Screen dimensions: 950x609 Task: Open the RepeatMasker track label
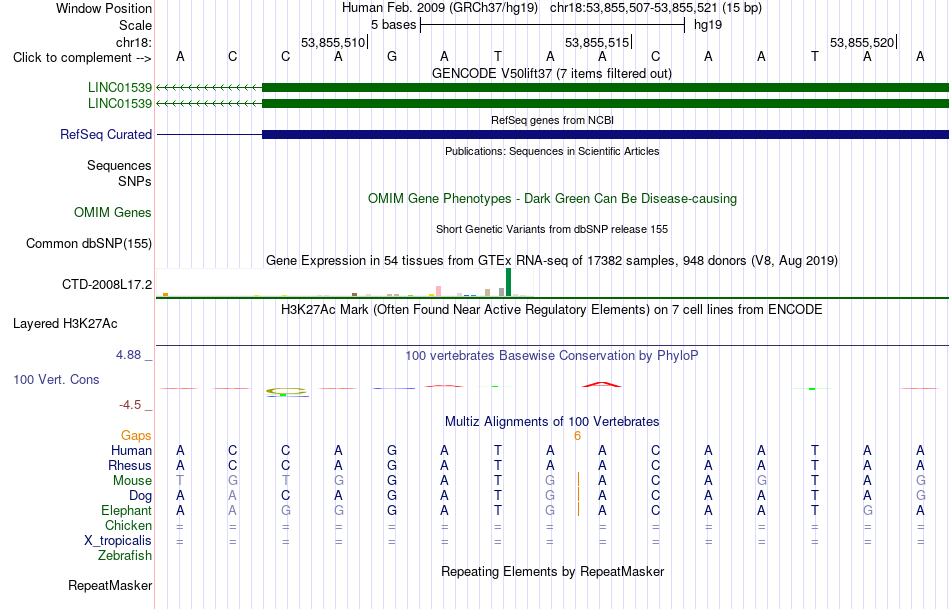110,585
